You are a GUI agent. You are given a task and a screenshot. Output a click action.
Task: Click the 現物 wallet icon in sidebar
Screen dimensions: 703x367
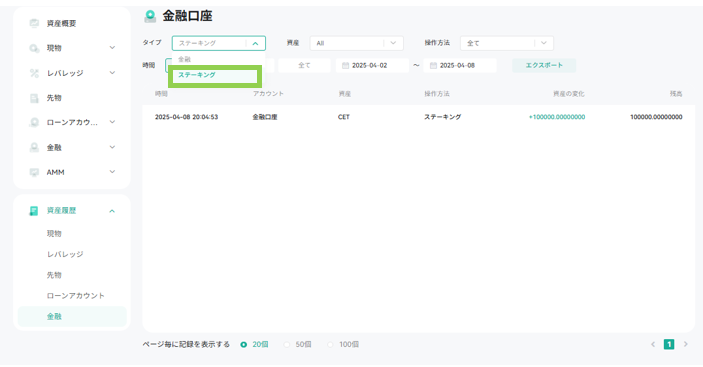coord(34,48)
